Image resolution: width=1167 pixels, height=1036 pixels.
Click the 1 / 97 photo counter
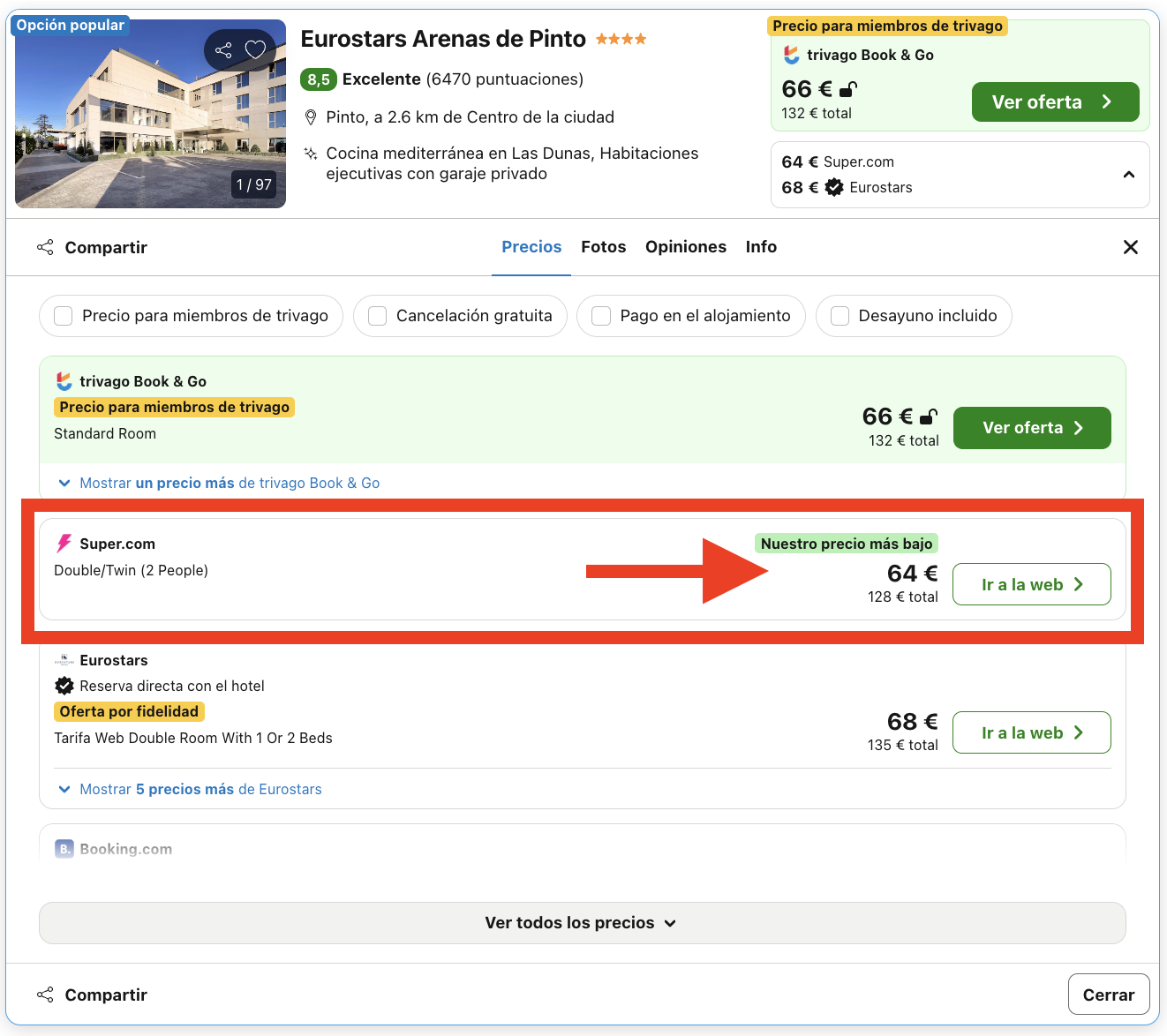(x=254, y=184)
